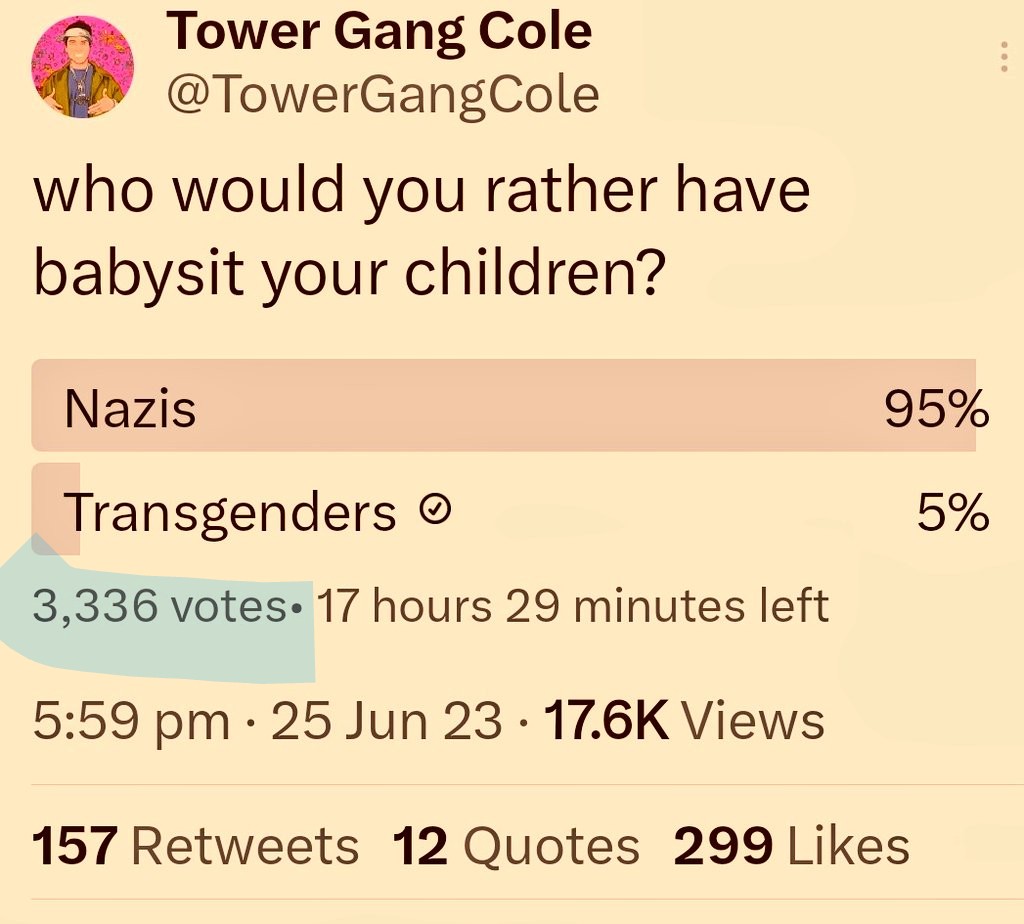Image resolution: width=1024 pixels, height=924 pixels.
Task: Select the second poll option label
Action: coord(230,514)
